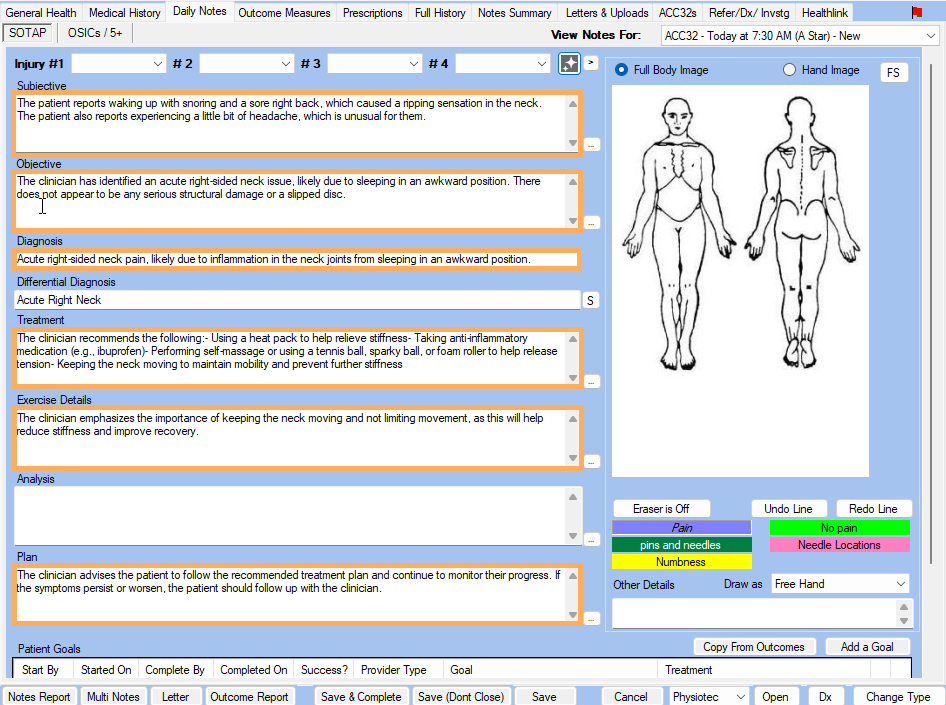Open the Subjective field ellipsis expand button

pyautogui.click(x=592, y=145)
